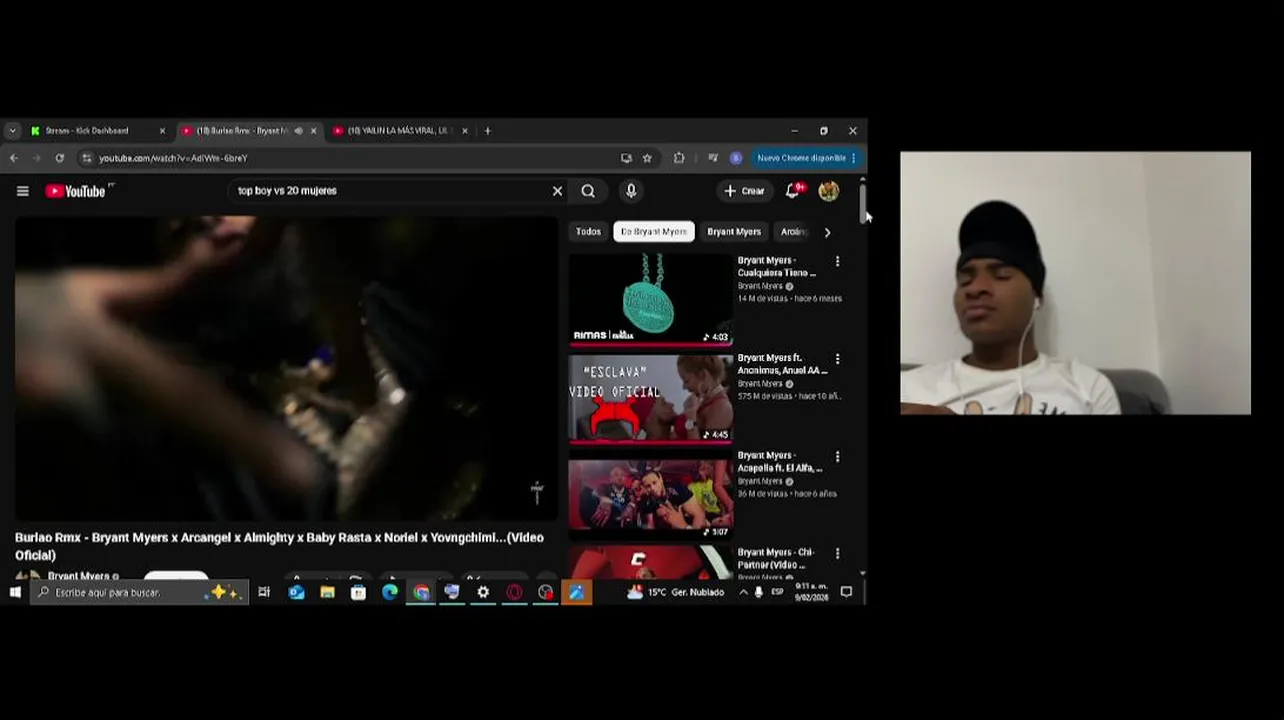Open the YouTube hamburger guide menu
The image size is (1284, 720).
pyautogui.click(x=22, y=191)
